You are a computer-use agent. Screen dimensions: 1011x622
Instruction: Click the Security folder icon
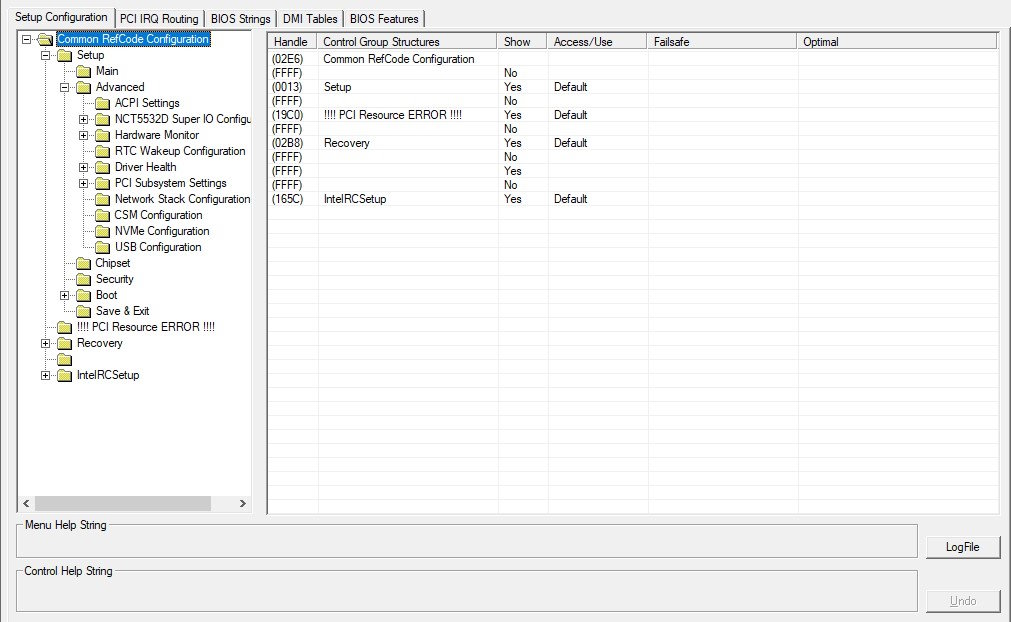click(x=84, y=279)
